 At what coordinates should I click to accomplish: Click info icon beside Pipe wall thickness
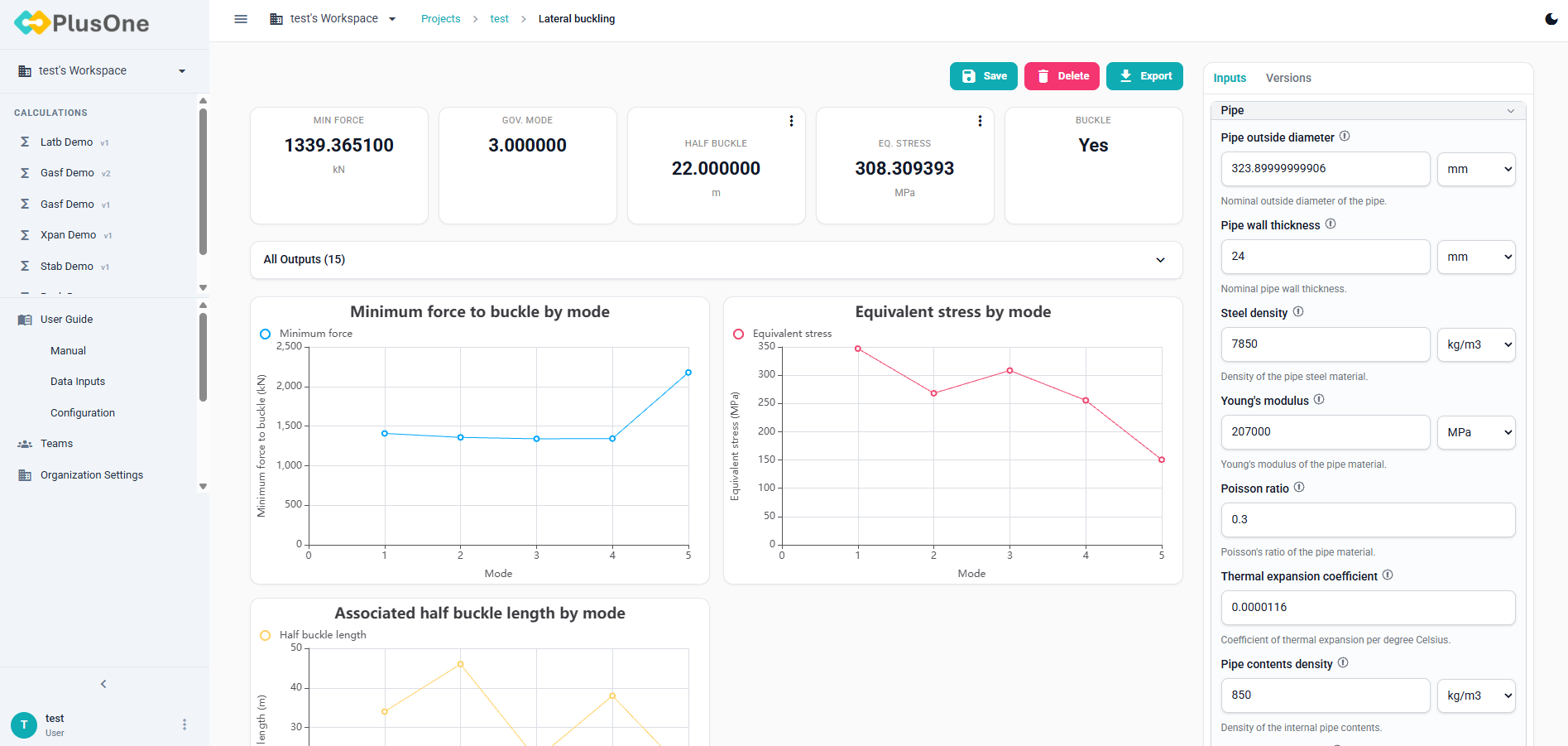click(x=1331, y=224)
